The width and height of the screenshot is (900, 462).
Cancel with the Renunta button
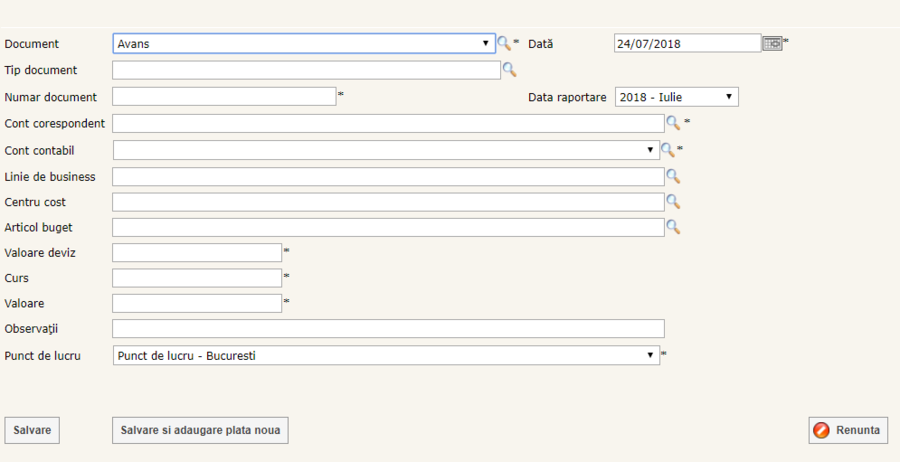848,430
